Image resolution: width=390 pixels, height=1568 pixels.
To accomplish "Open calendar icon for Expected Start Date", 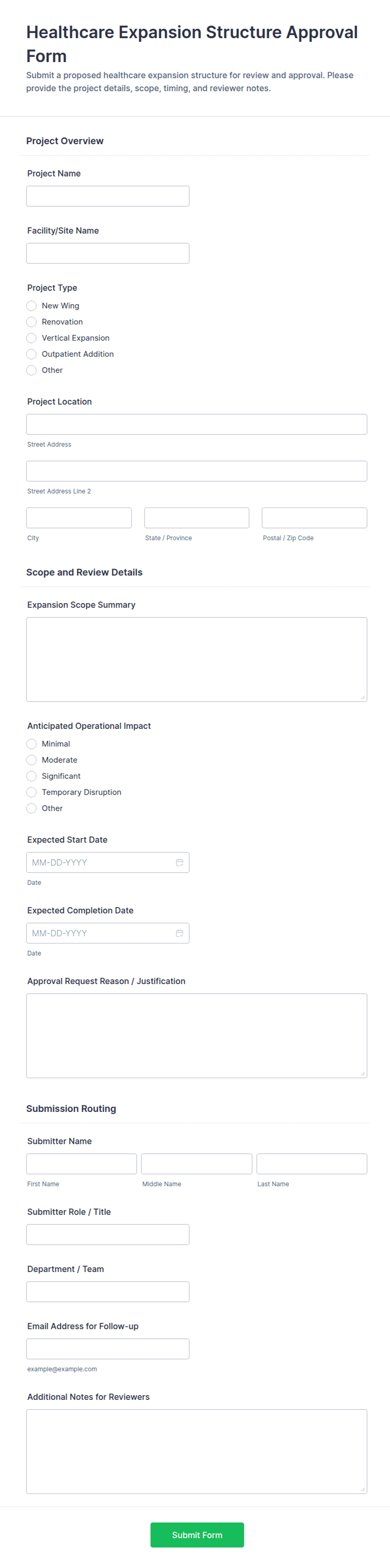I will (179, 862).
